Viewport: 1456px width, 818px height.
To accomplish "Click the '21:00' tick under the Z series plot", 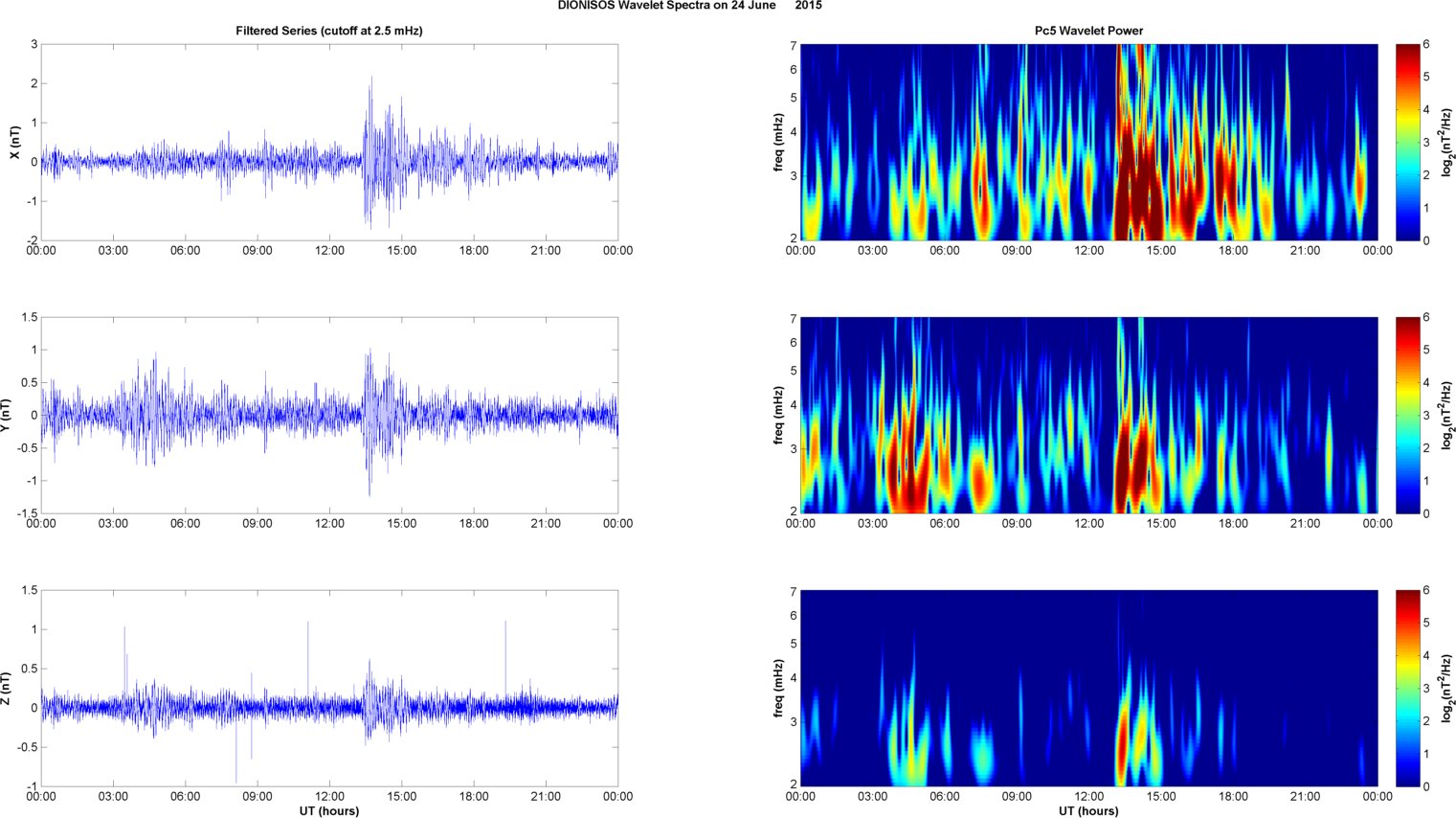I will 546,797.
